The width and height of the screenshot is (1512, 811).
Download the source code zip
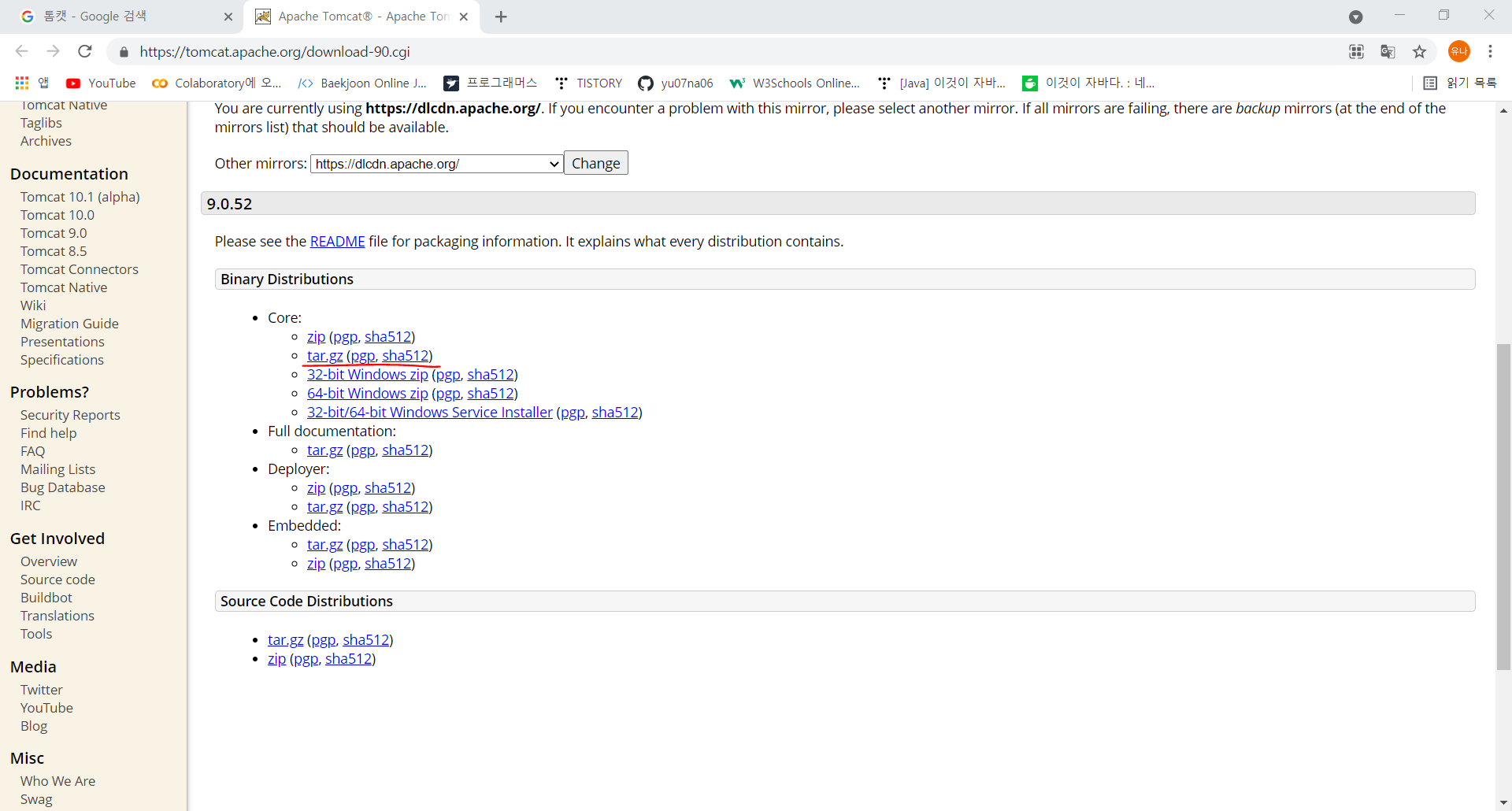276,659
